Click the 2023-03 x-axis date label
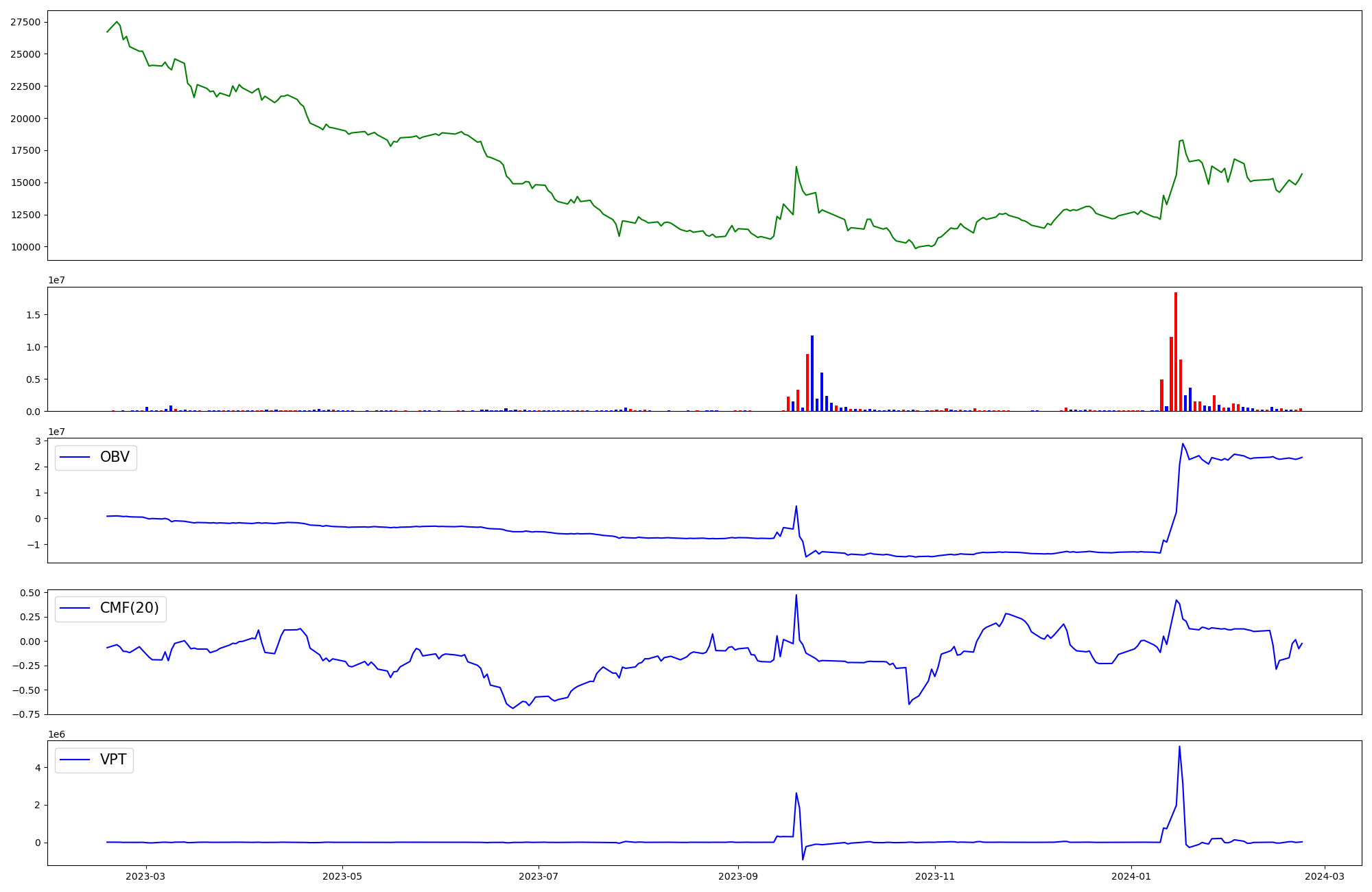1372x892 pixels. pyautogui.click(x=145, y=876)
